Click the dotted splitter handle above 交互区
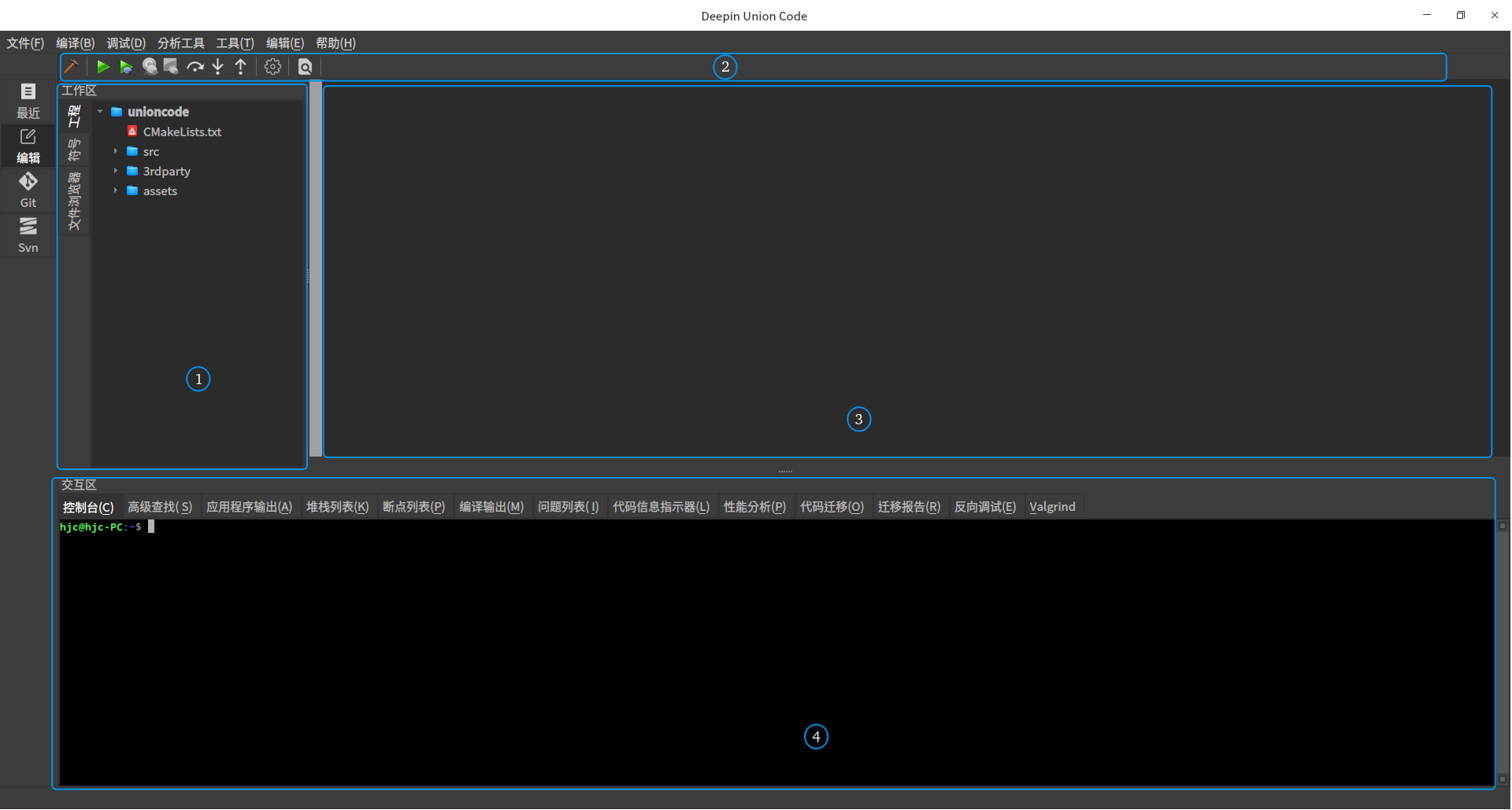This screenshot has height=810, width=1512. click(786, 471)
